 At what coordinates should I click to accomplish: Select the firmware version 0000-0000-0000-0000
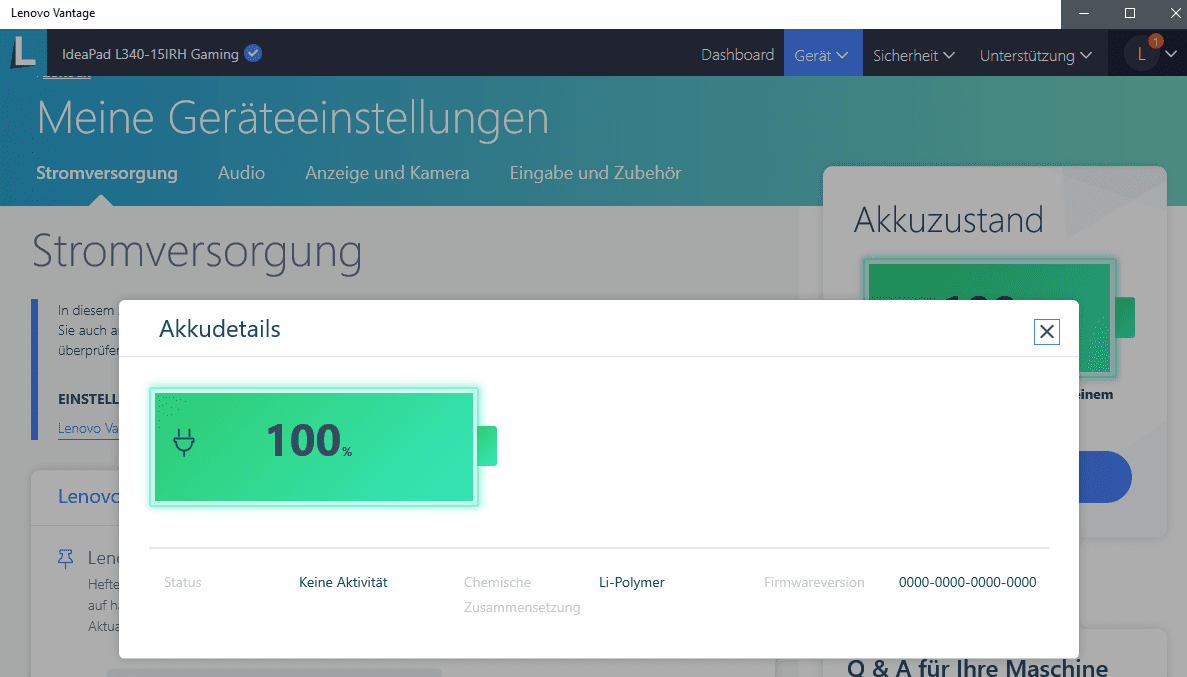(x=967, y=582)
